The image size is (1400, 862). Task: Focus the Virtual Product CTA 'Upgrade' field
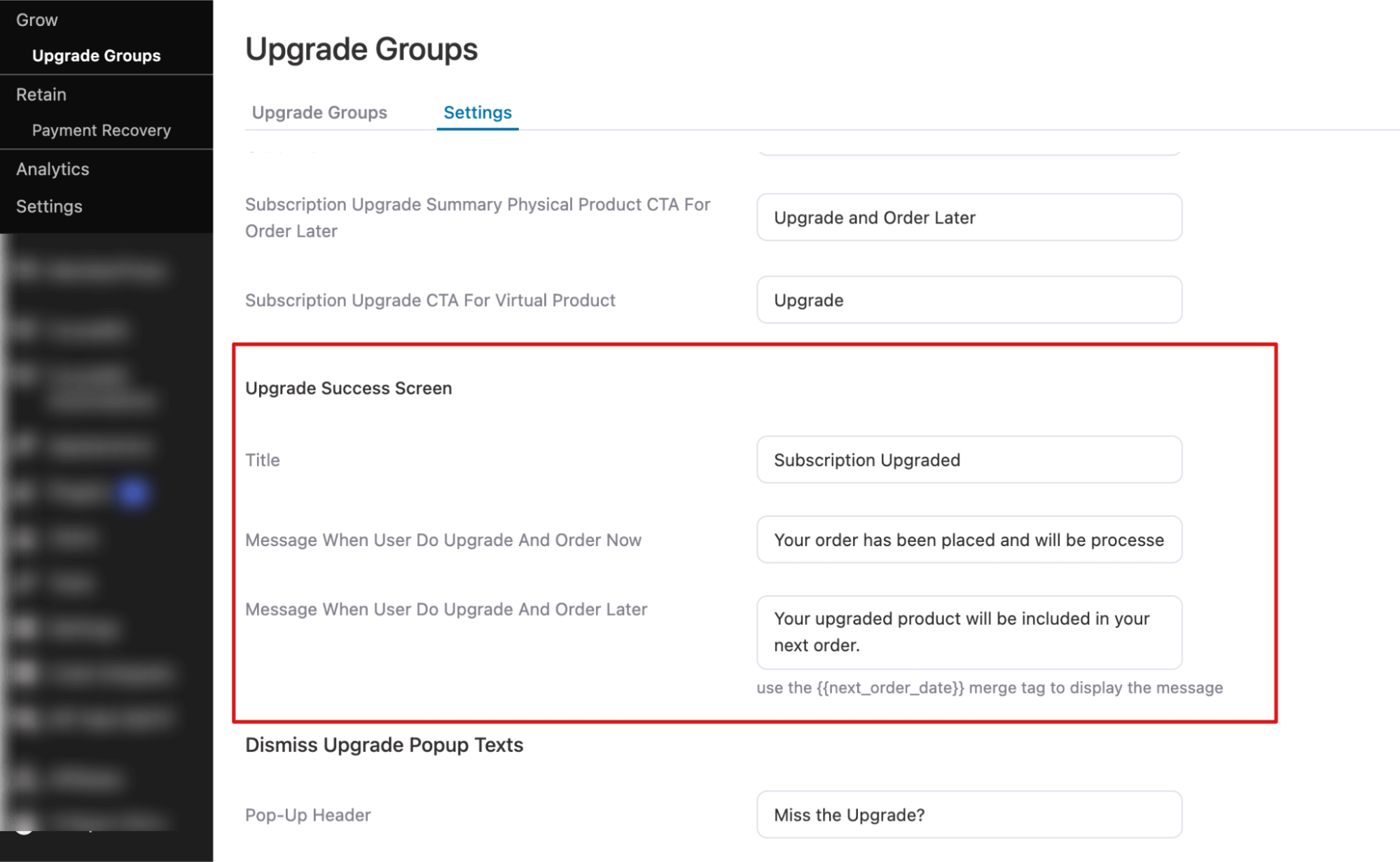[x=969, y=300]
